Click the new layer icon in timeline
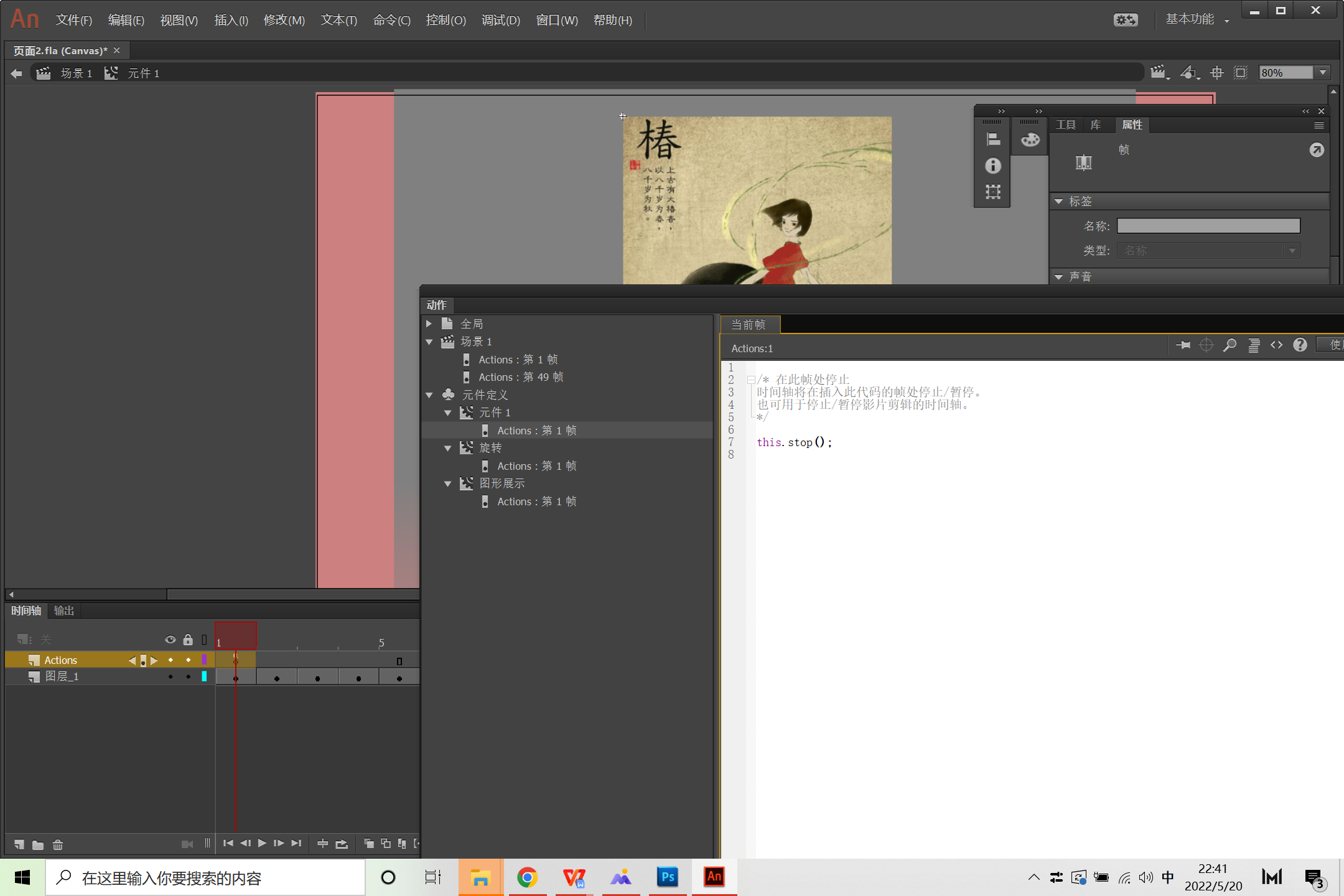 pyautogui.click(x=19, y=844)
